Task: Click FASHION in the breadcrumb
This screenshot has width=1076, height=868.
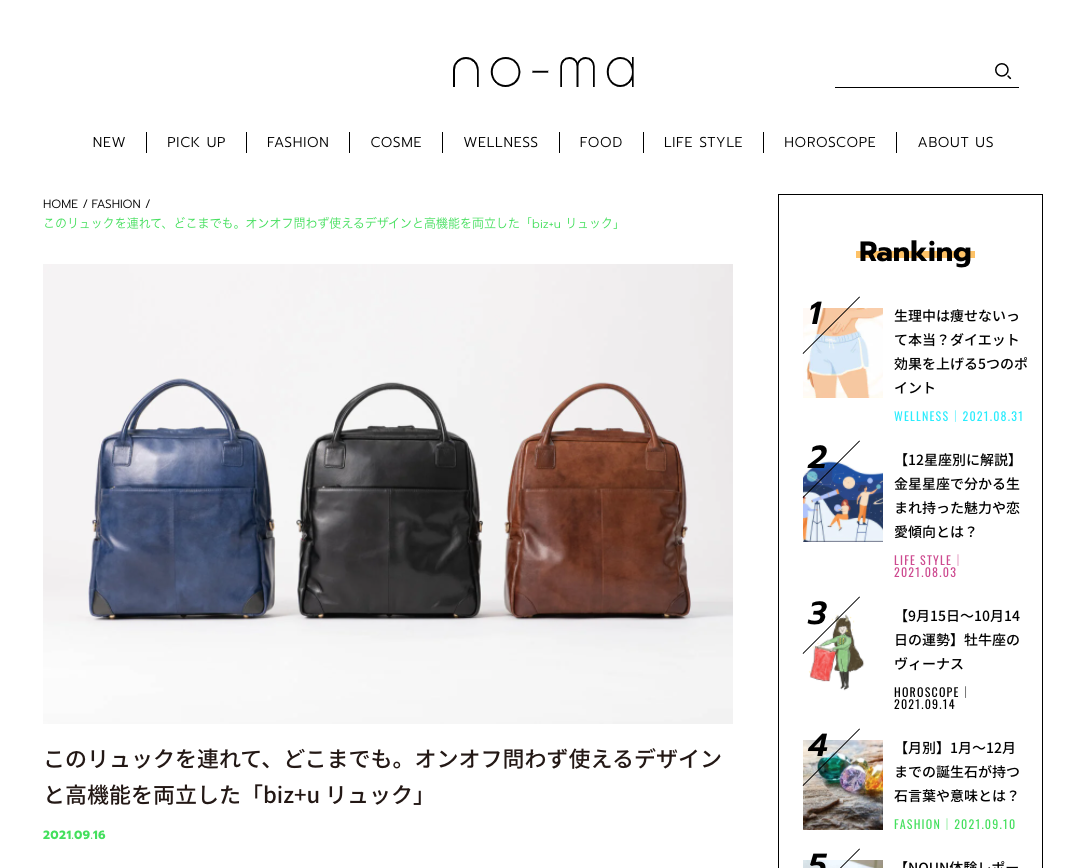Action: click(x=116, y=204)
